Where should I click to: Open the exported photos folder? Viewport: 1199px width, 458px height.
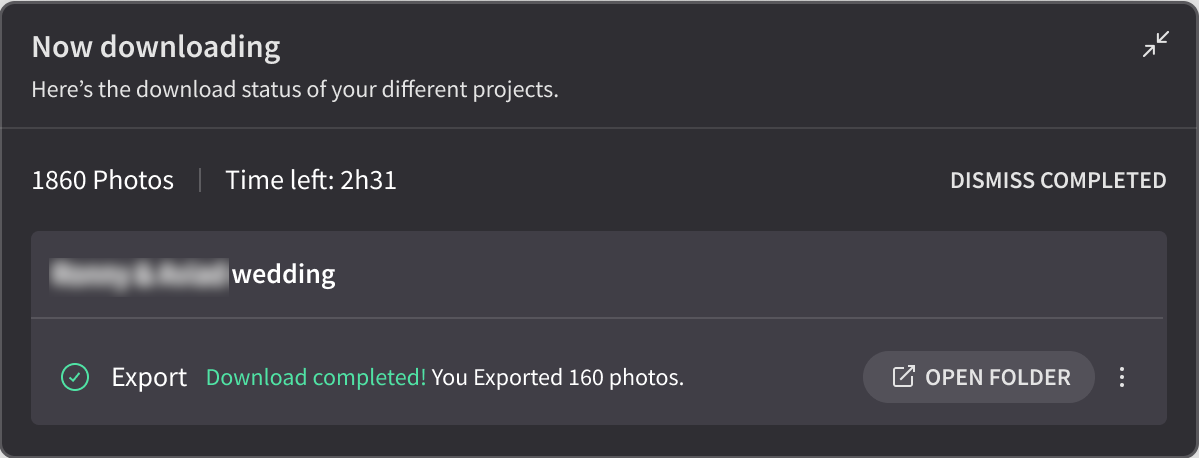tap(979, 377)
